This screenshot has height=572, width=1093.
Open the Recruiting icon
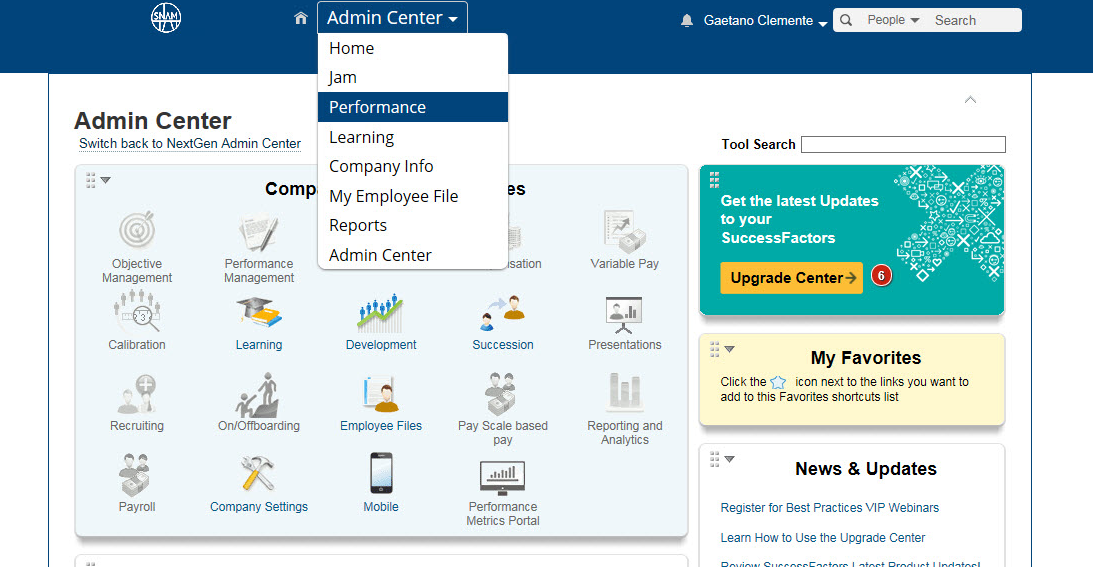[x=137, y=394]
